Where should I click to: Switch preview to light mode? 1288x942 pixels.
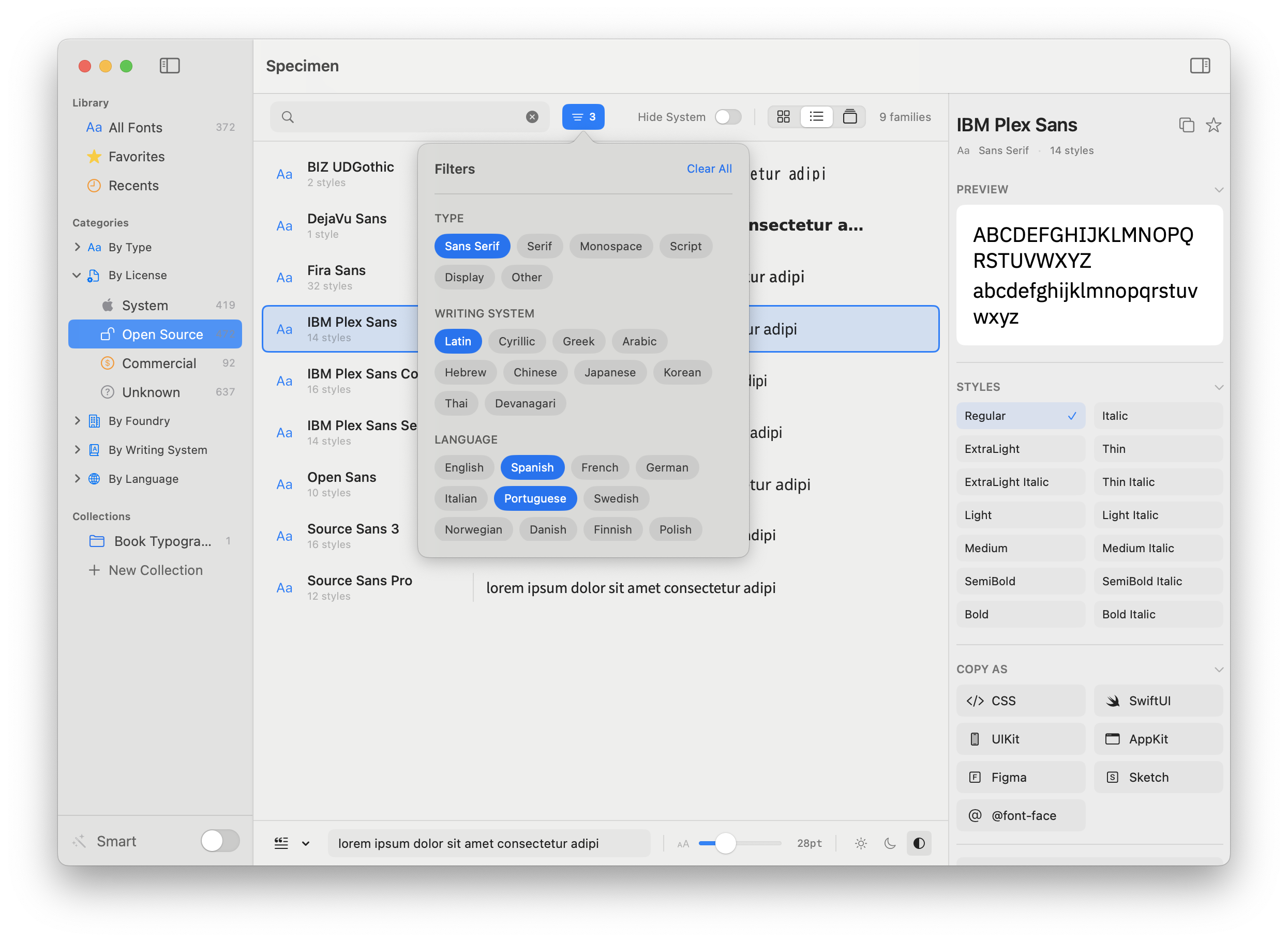pos(861,843)
